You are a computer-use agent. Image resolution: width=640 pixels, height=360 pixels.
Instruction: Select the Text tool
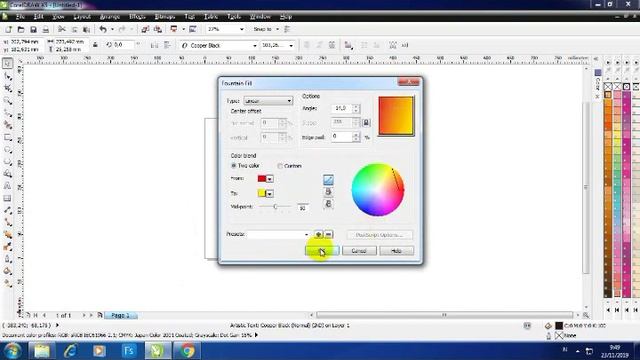(x=7, y=186)
